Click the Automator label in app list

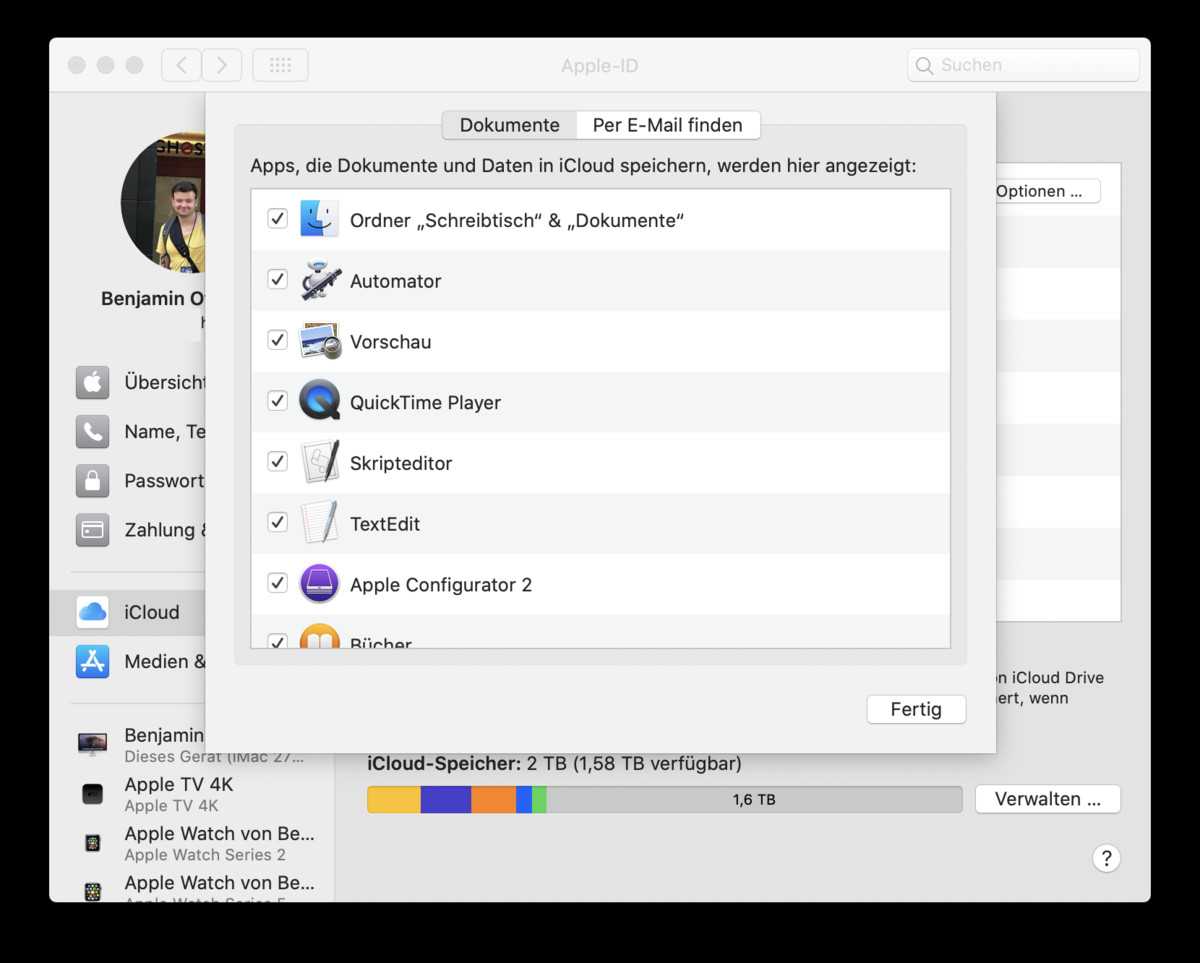[395, 281]
